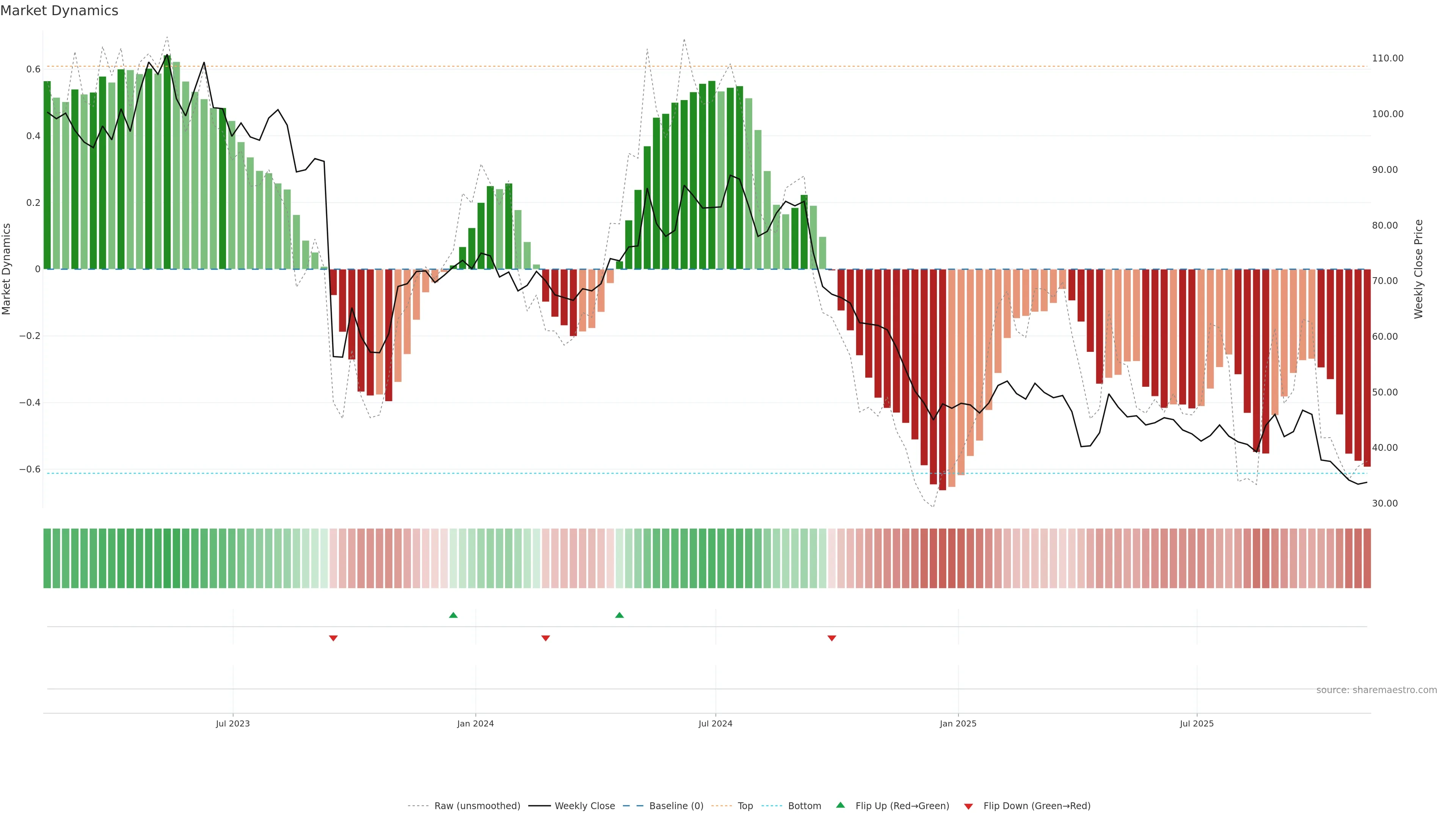Viewport: 1456px width, 819px height.
Task: Click the source: sharemaestro.com text
Action: 1376,690
